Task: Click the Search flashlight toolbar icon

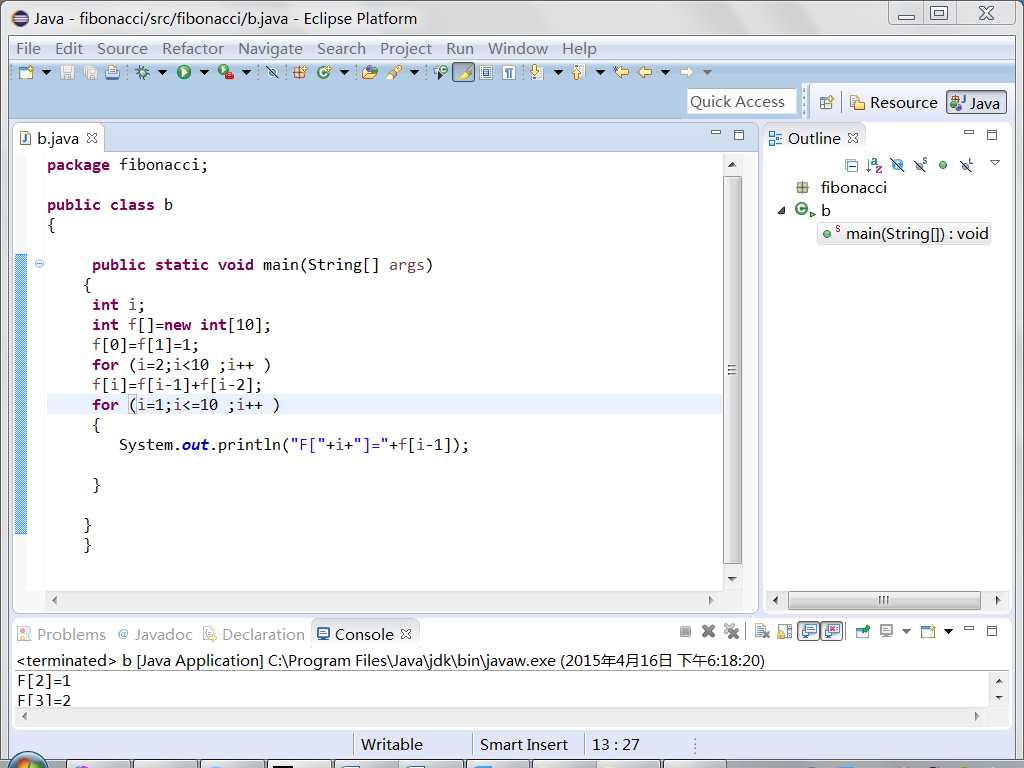Action: click(x=393, y=72)
